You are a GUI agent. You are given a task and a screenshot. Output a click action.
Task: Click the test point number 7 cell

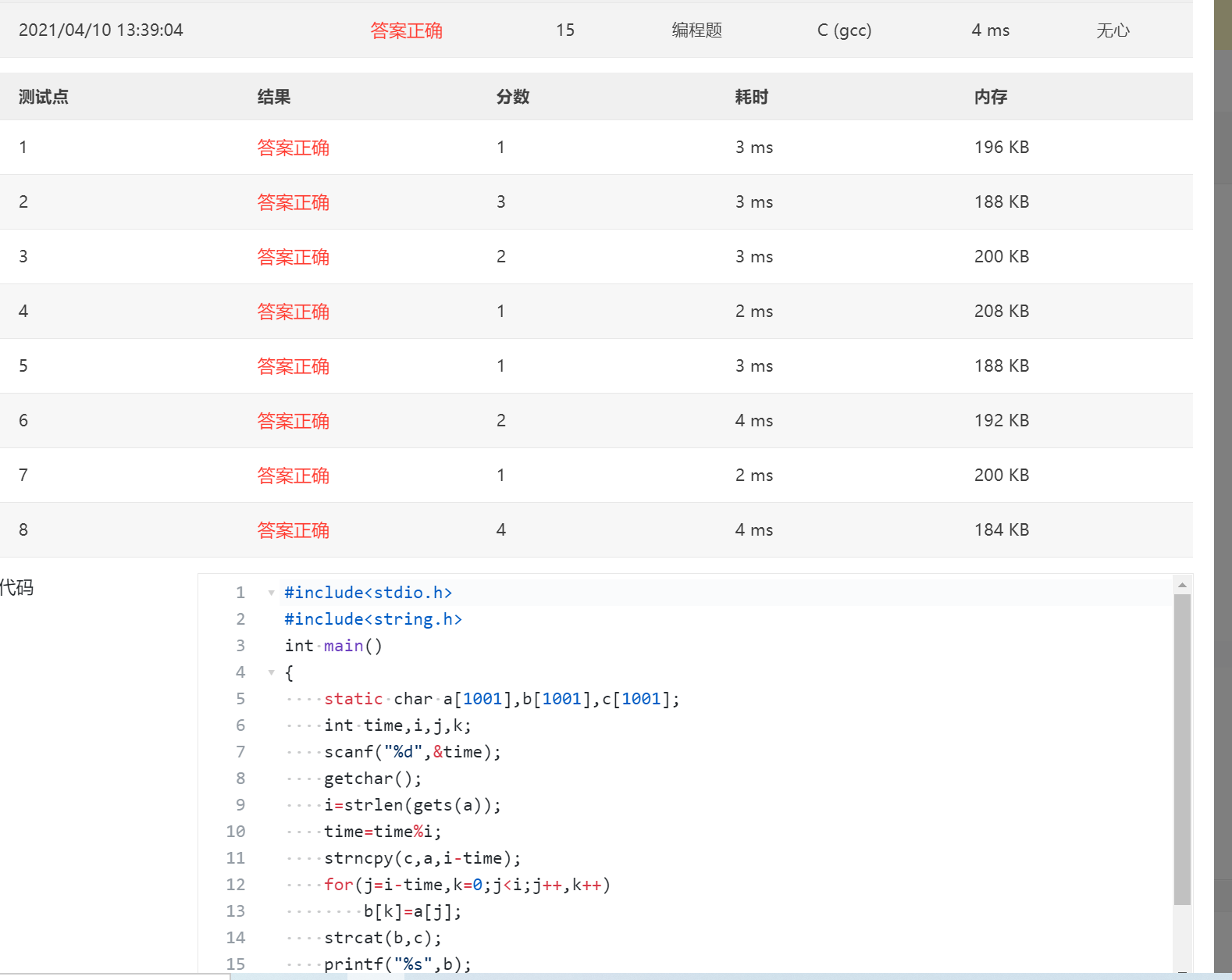(23, 476)
